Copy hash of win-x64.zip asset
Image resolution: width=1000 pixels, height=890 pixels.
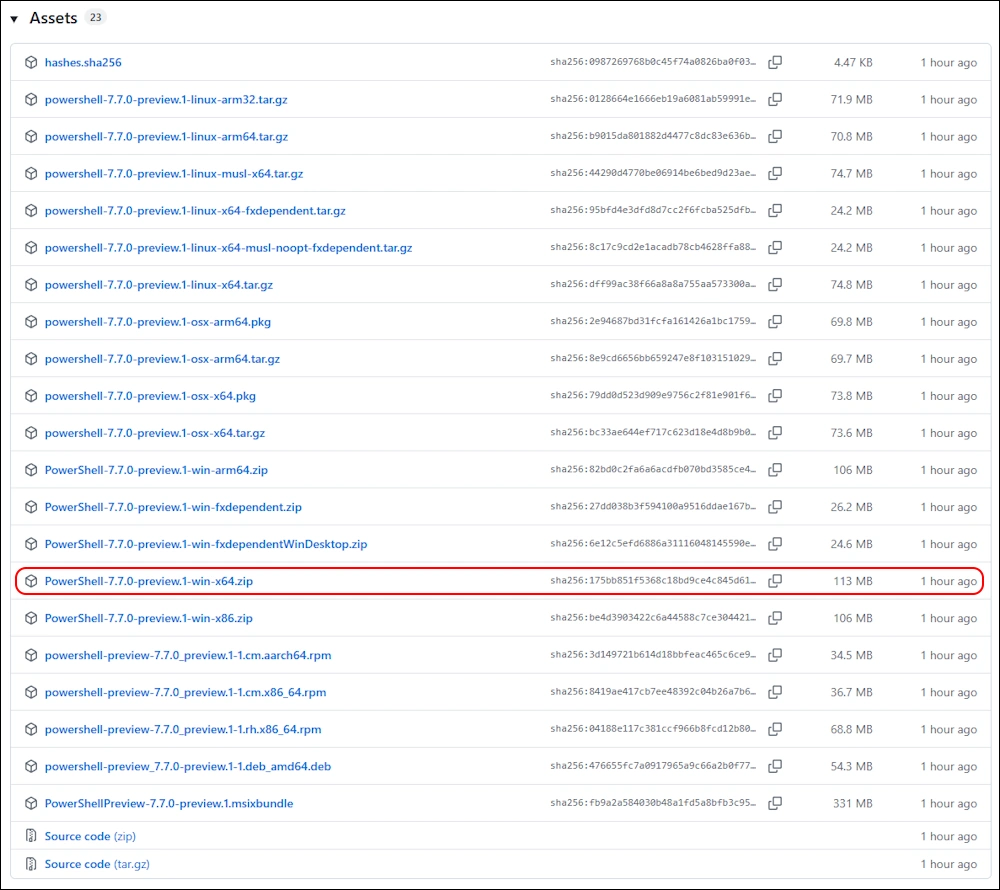coord(775,581)
